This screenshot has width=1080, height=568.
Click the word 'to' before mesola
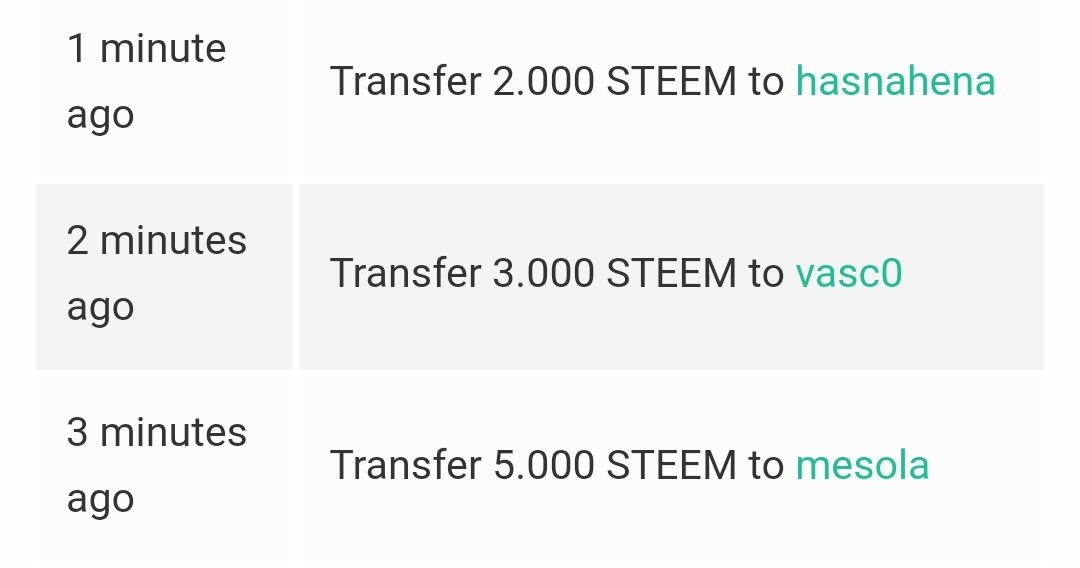tap(766, 465)
